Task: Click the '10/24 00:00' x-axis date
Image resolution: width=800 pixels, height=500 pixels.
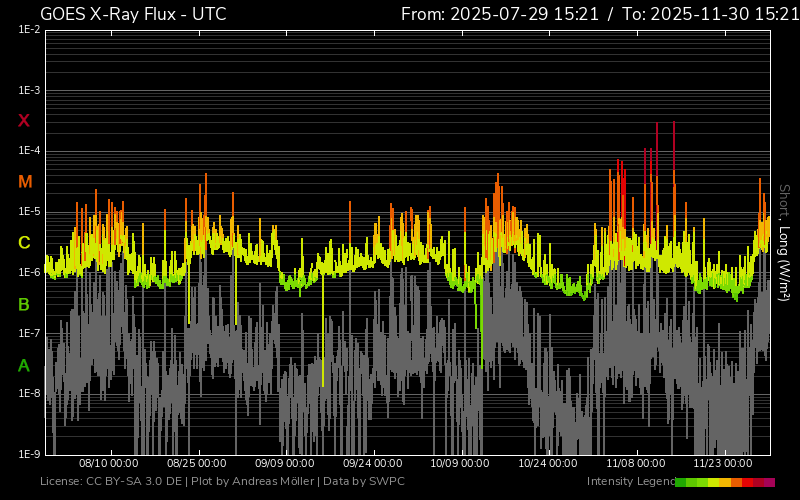Action: point(548,463)
